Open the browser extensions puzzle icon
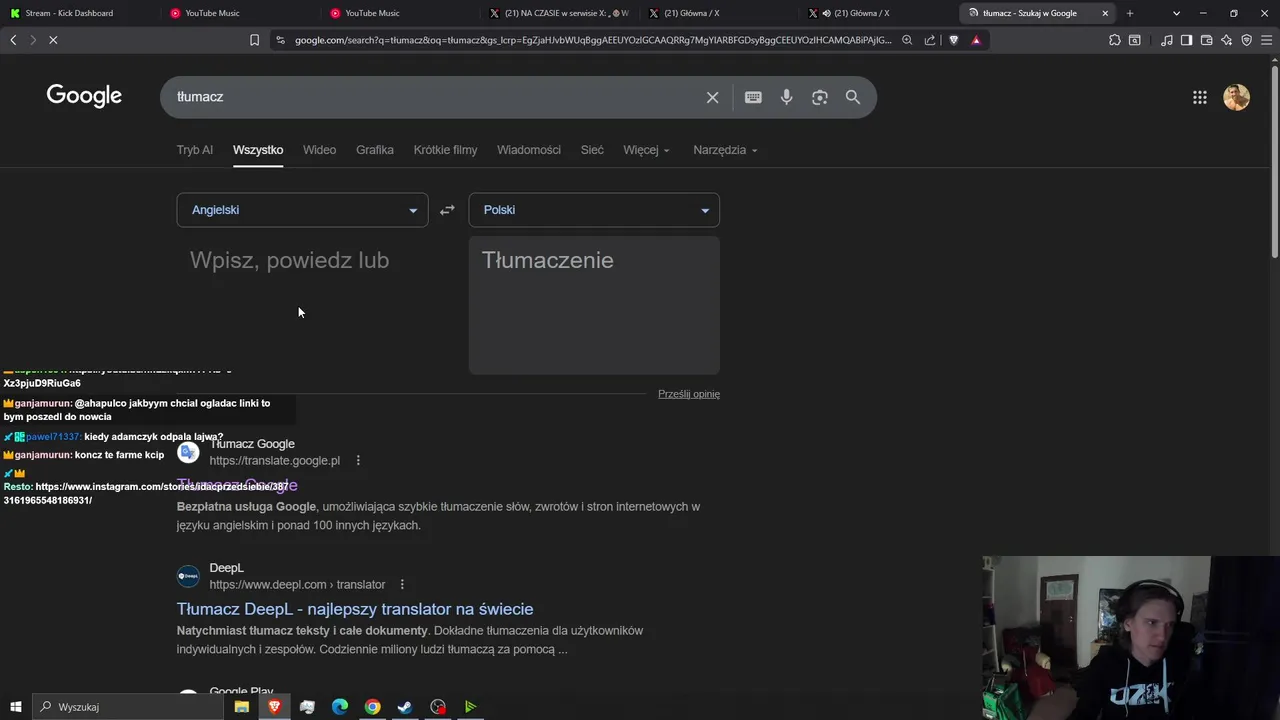 [1115, 40]
